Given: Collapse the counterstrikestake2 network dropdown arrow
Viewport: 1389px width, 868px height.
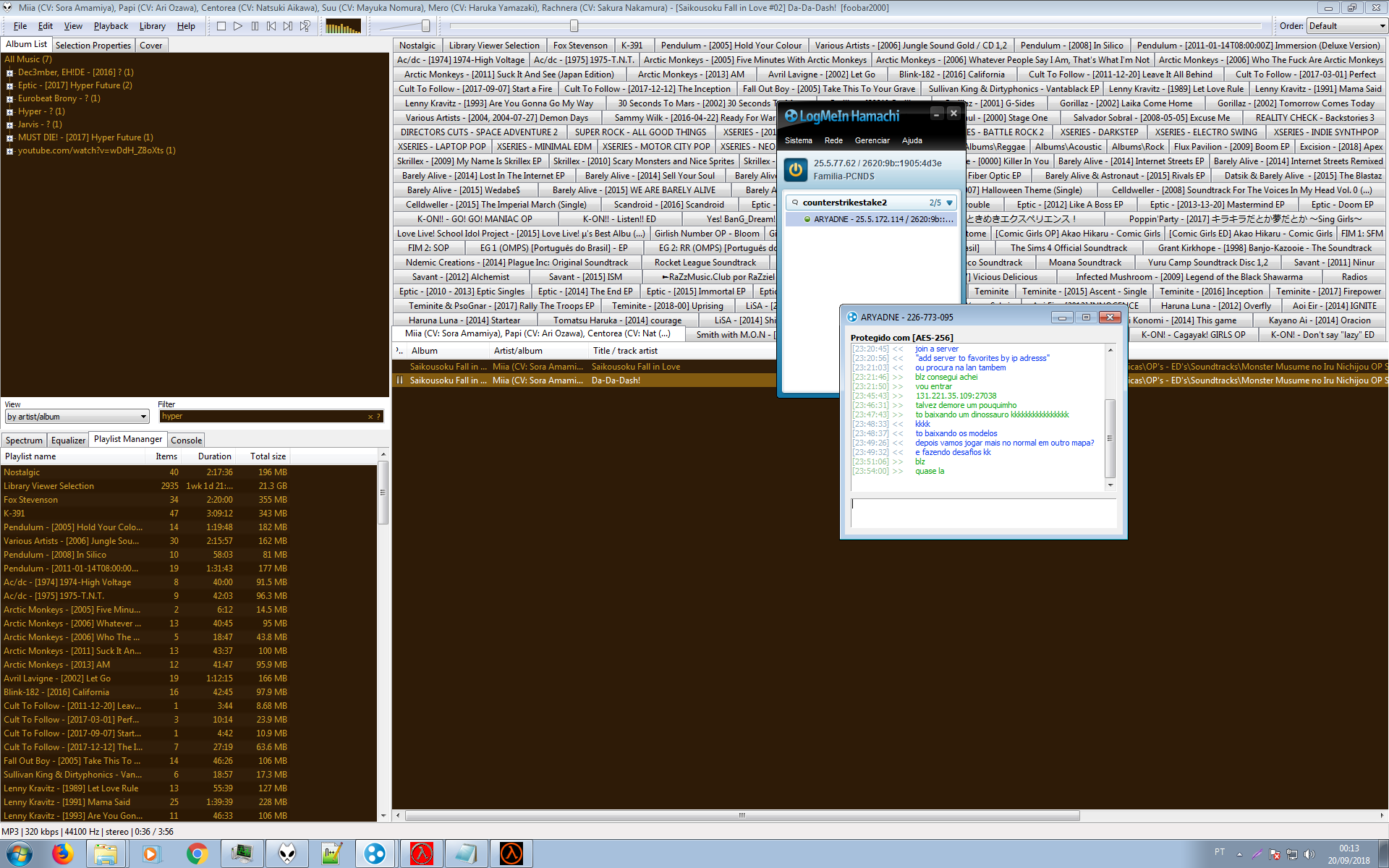Looking at the screenshot, I should pyautogui.click(x=950, y=203).
